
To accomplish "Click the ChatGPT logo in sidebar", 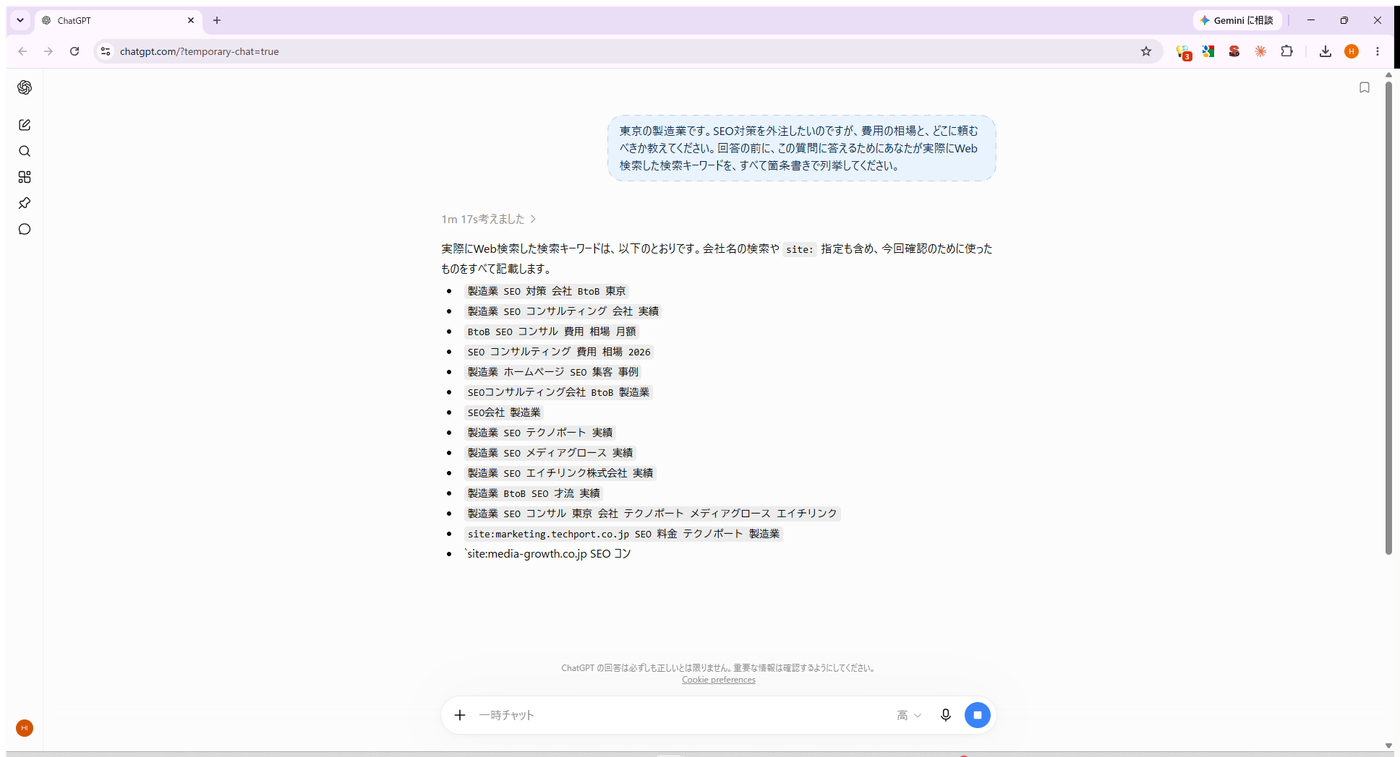I will pos(24,88).
